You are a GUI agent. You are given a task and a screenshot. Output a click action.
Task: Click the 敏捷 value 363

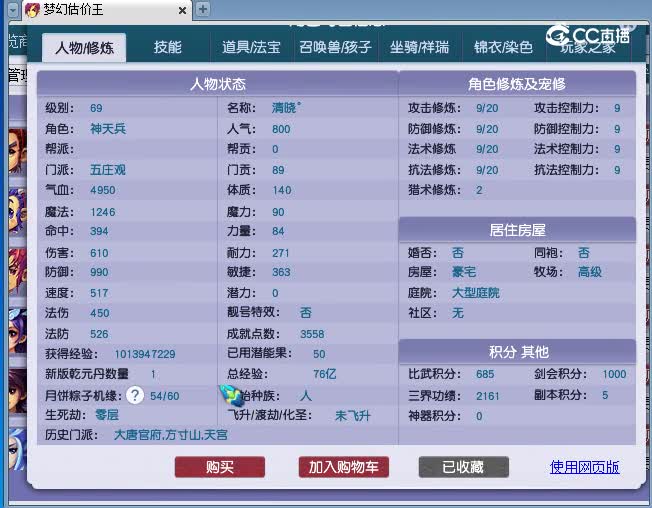click(281, 272)
